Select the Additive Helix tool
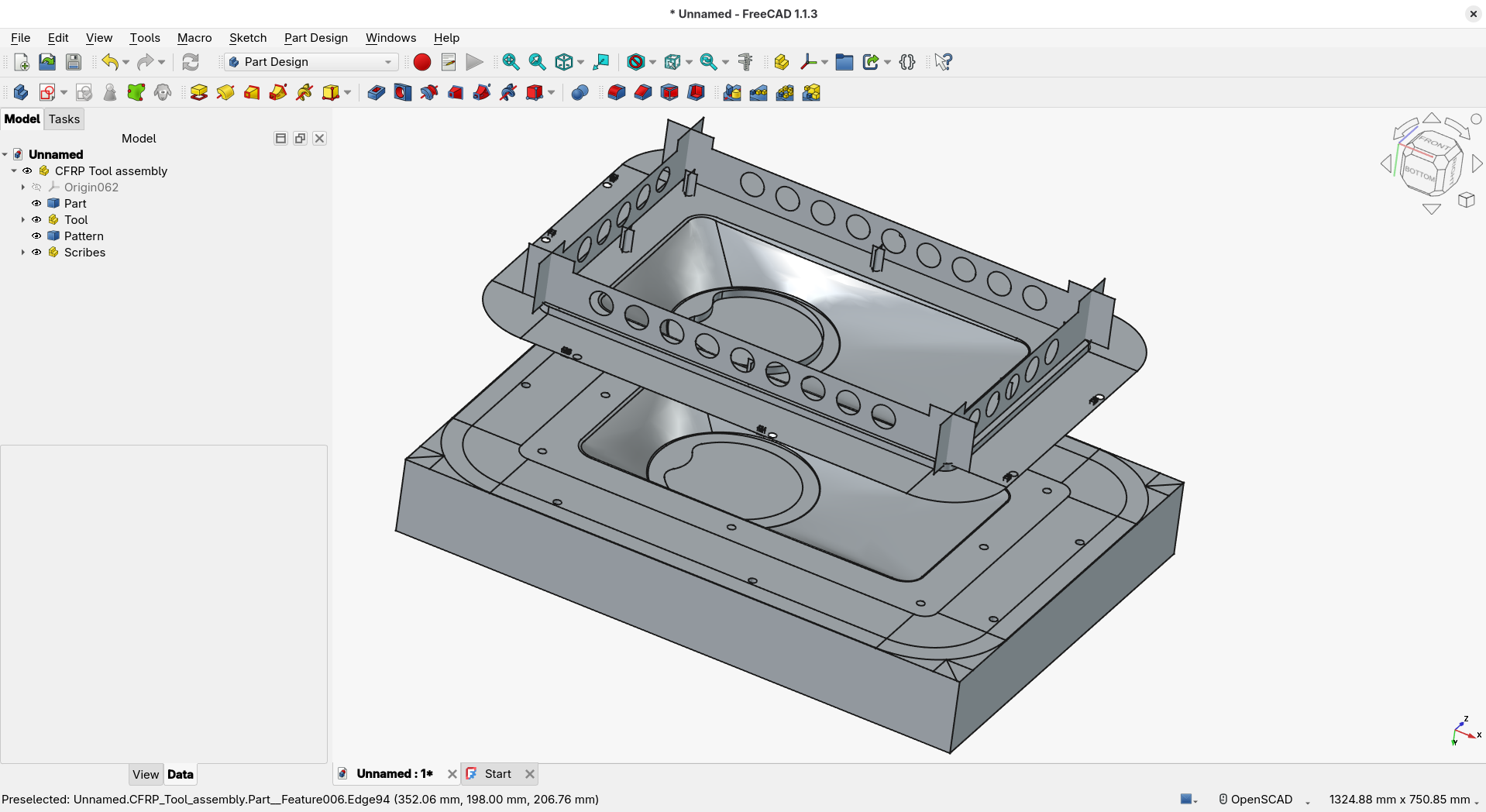 coord(304,93)
